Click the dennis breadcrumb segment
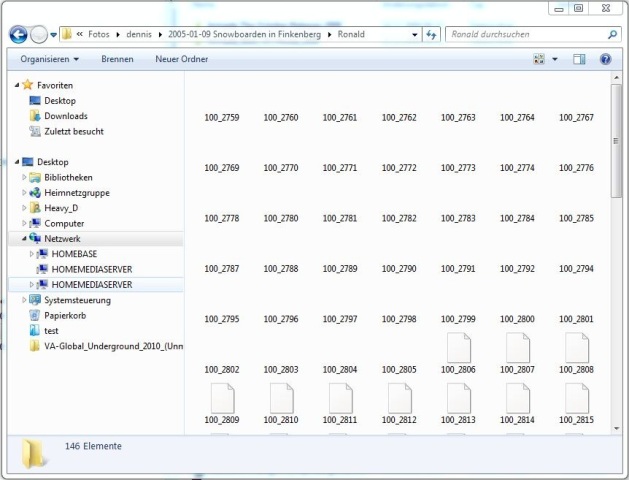 point(138,35)
